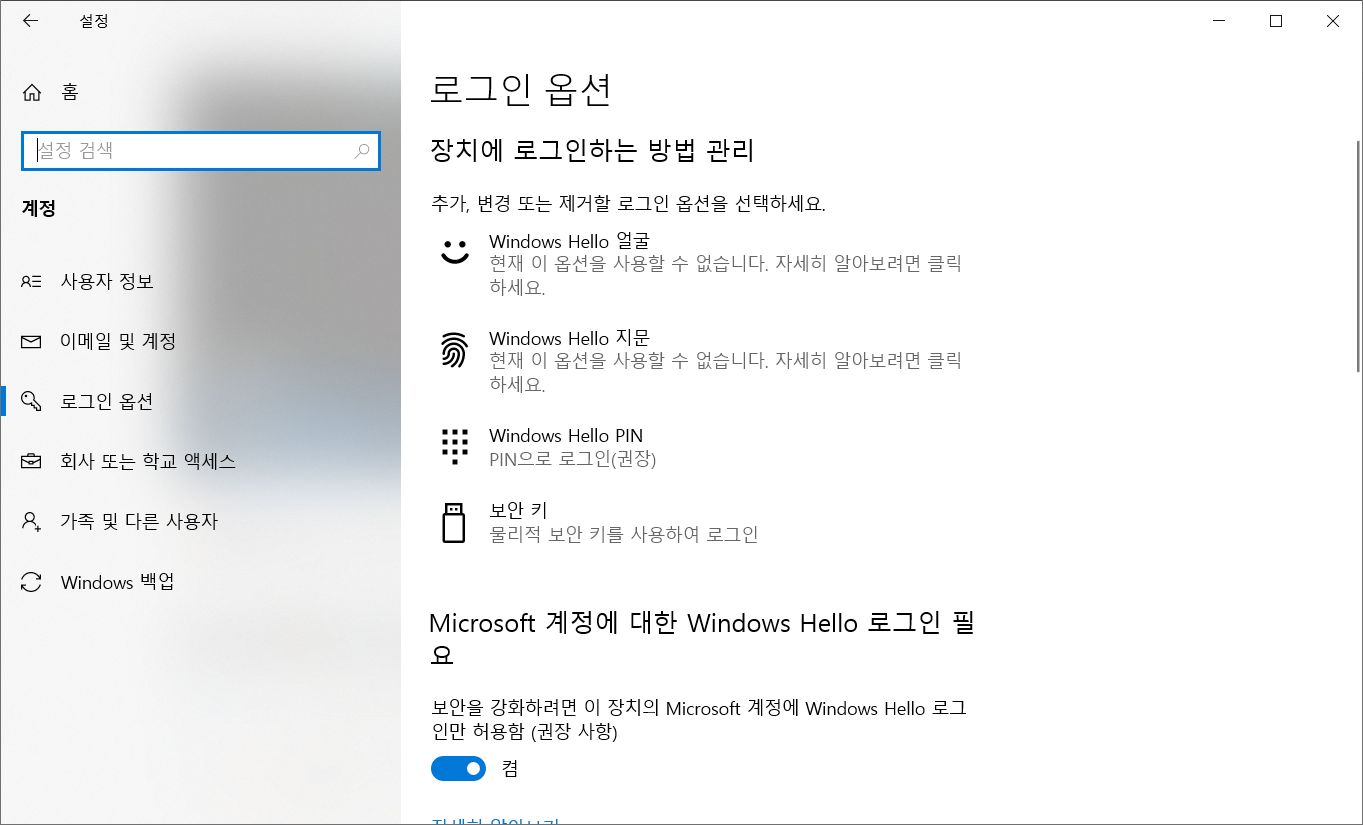The width and height of the screenshot is (1363, 825).
Task: Minimize the Settings window
Action: [x=1218, y=20]
